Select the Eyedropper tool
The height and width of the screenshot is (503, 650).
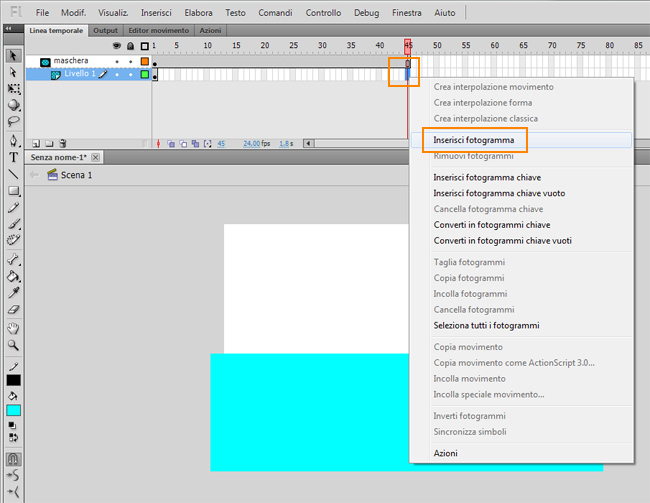[x=13, y=293]
